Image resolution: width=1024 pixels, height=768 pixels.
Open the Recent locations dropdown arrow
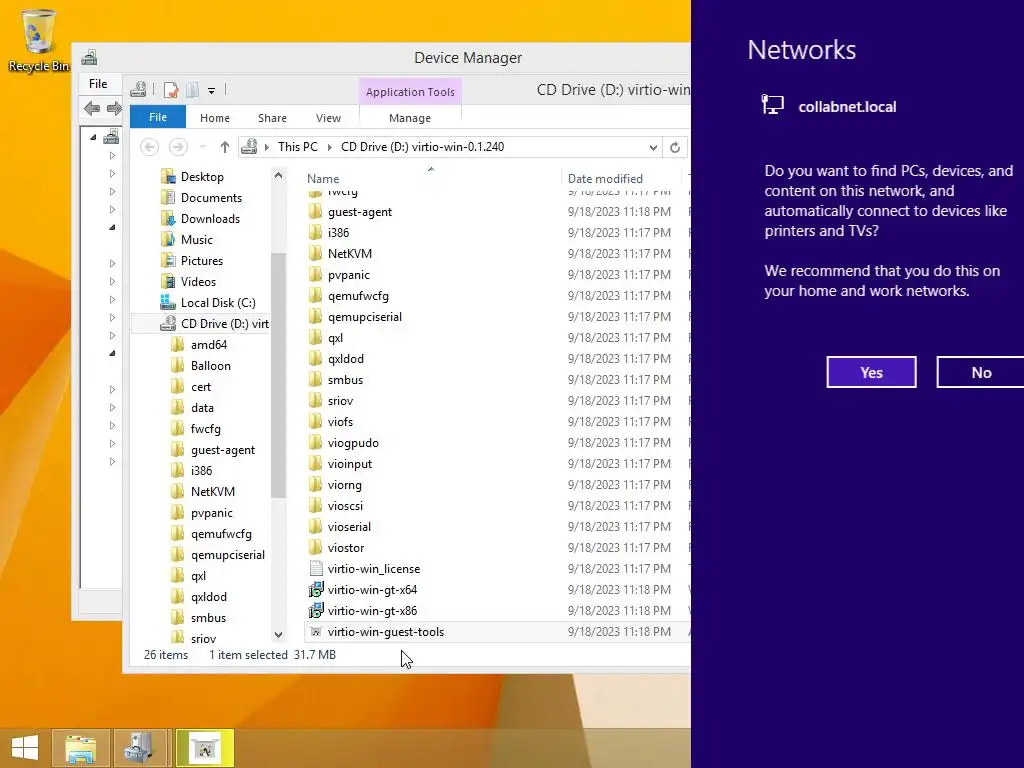202,147
